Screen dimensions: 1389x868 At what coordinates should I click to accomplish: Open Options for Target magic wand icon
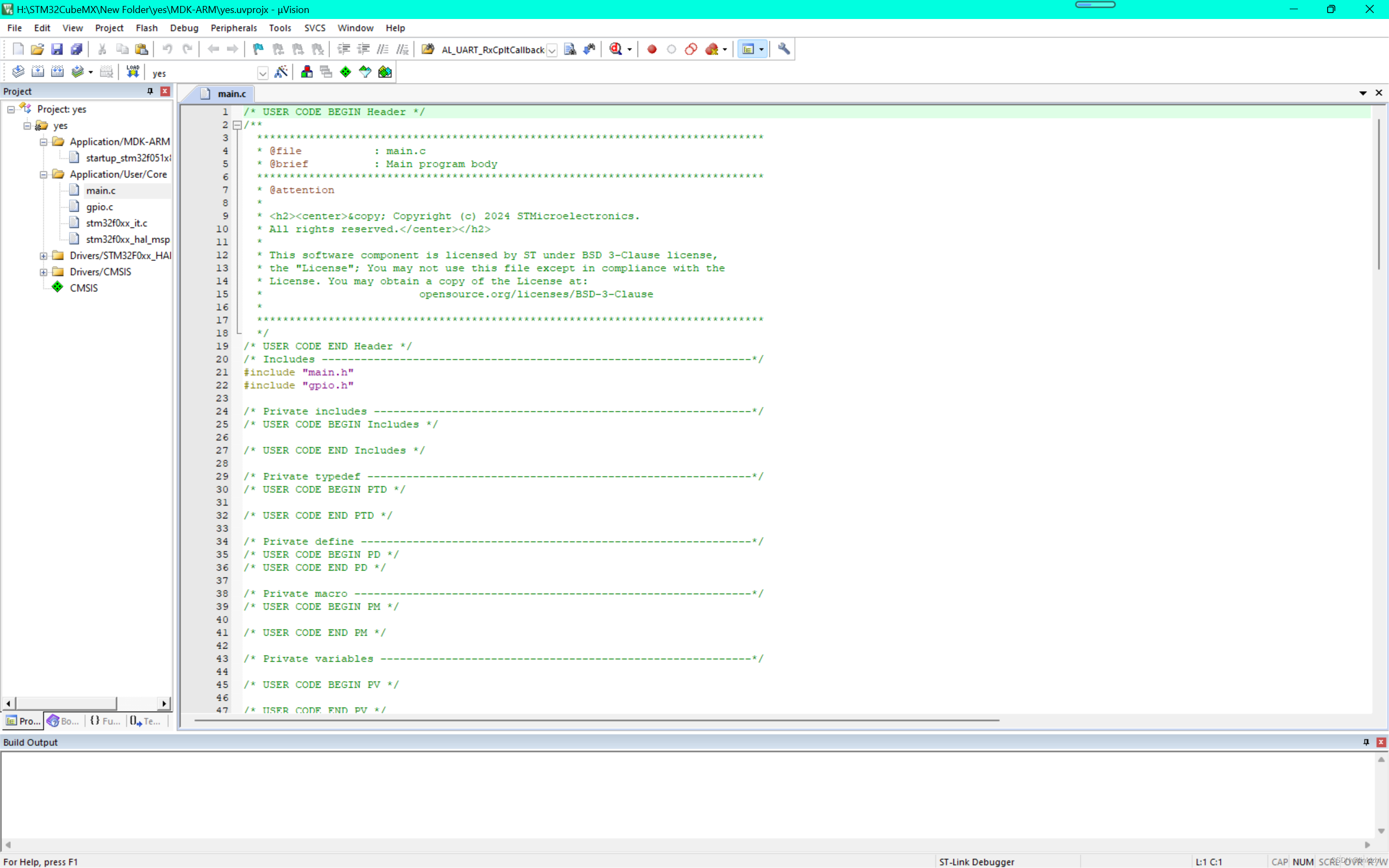pyautogui.click(x=281, y=72)
